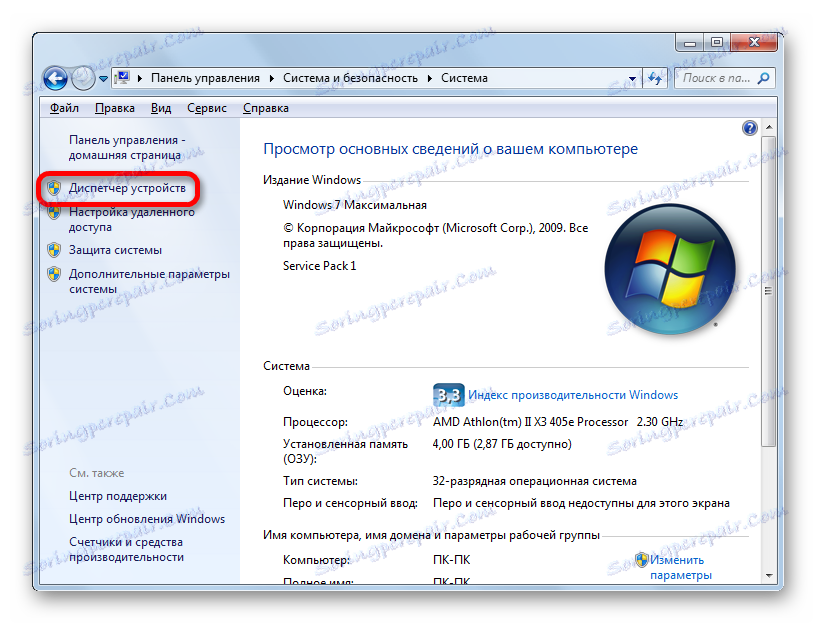Open the Правка menu

115,108
